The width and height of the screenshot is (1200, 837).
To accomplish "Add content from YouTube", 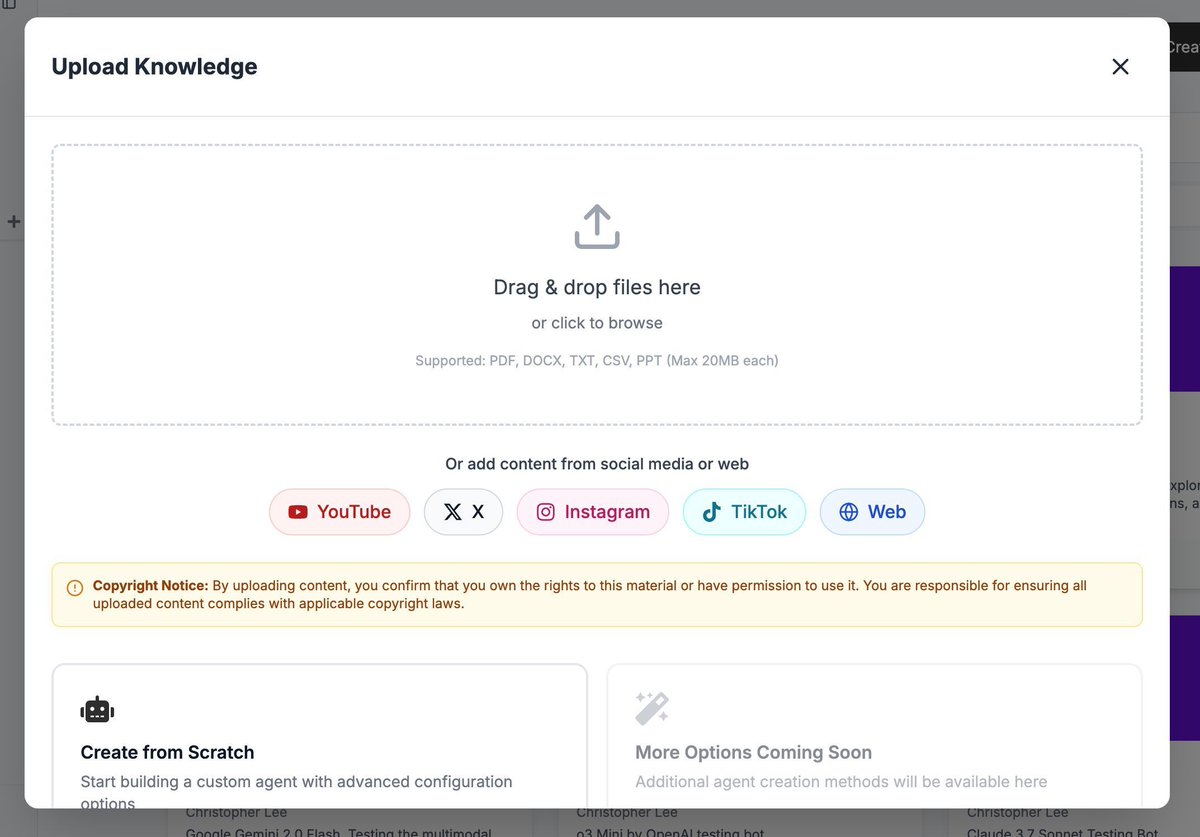I will click(x=340, y=512).
